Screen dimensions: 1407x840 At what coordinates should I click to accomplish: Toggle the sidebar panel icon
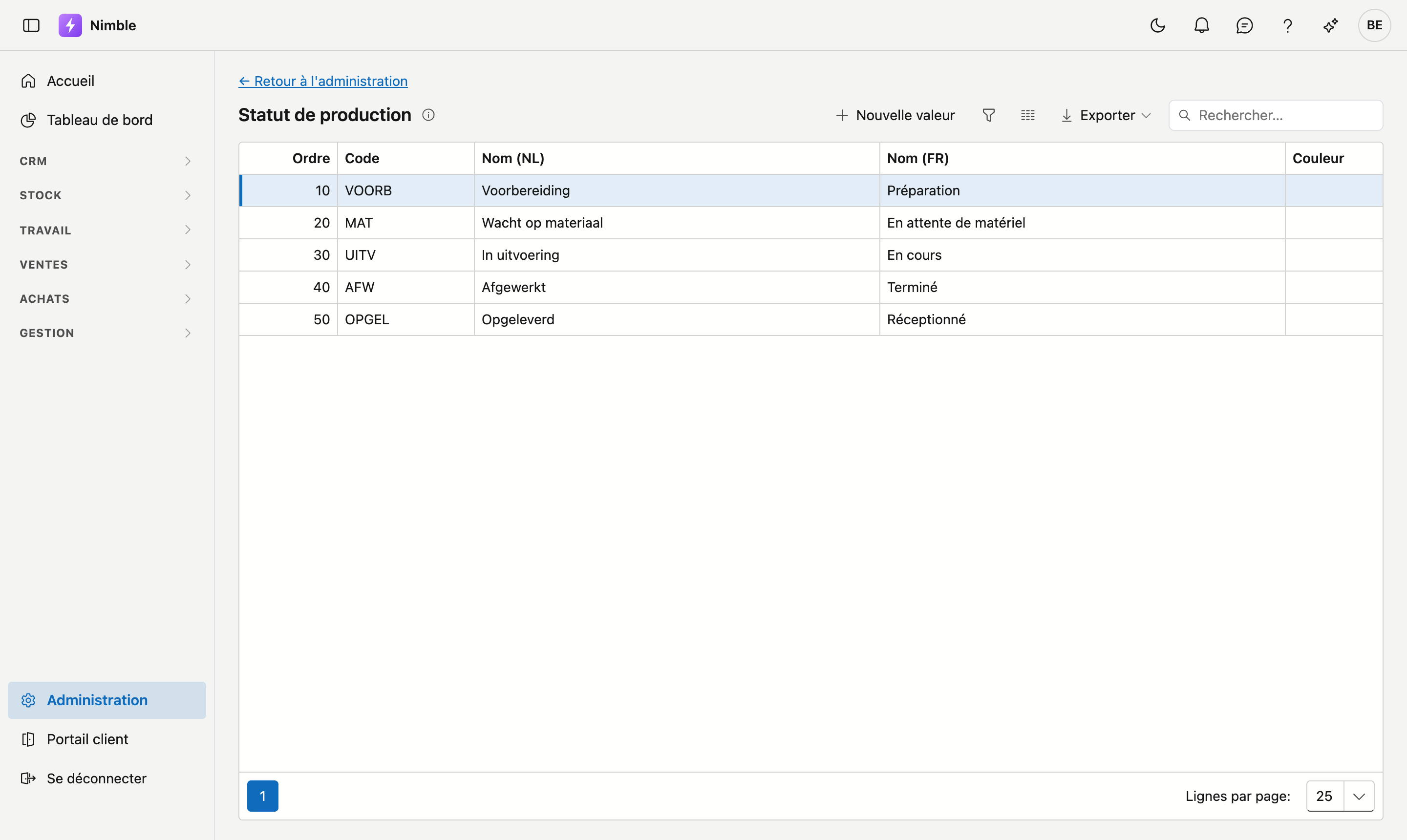(31, 25)
